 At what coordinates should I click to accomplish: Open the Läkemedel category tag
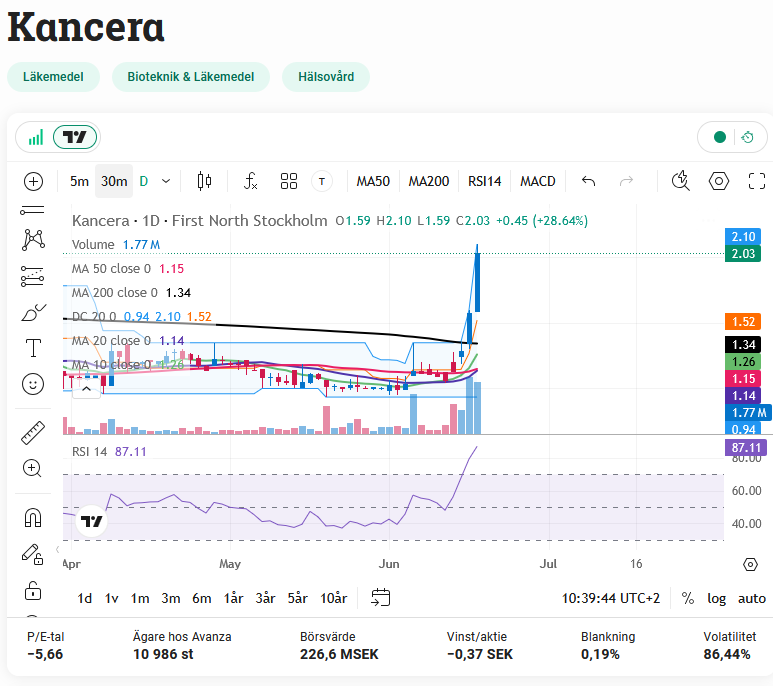pos(53,77)
